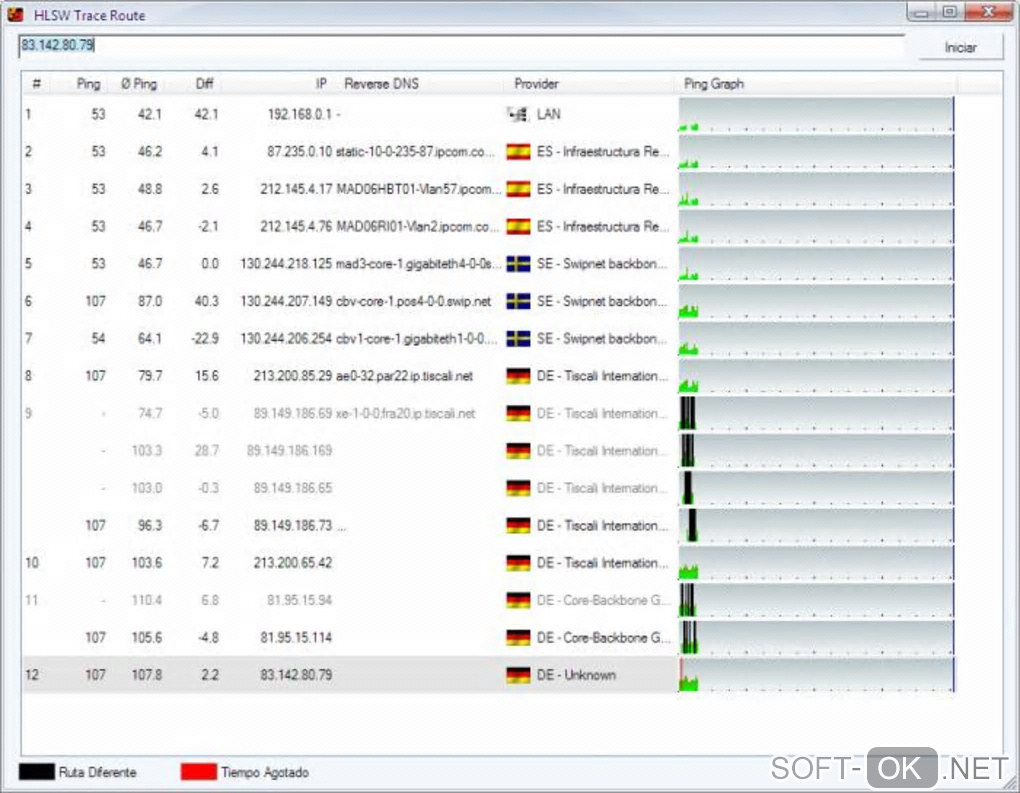
Task: Select IP 89.149.186.65
Action: (293, 488)
